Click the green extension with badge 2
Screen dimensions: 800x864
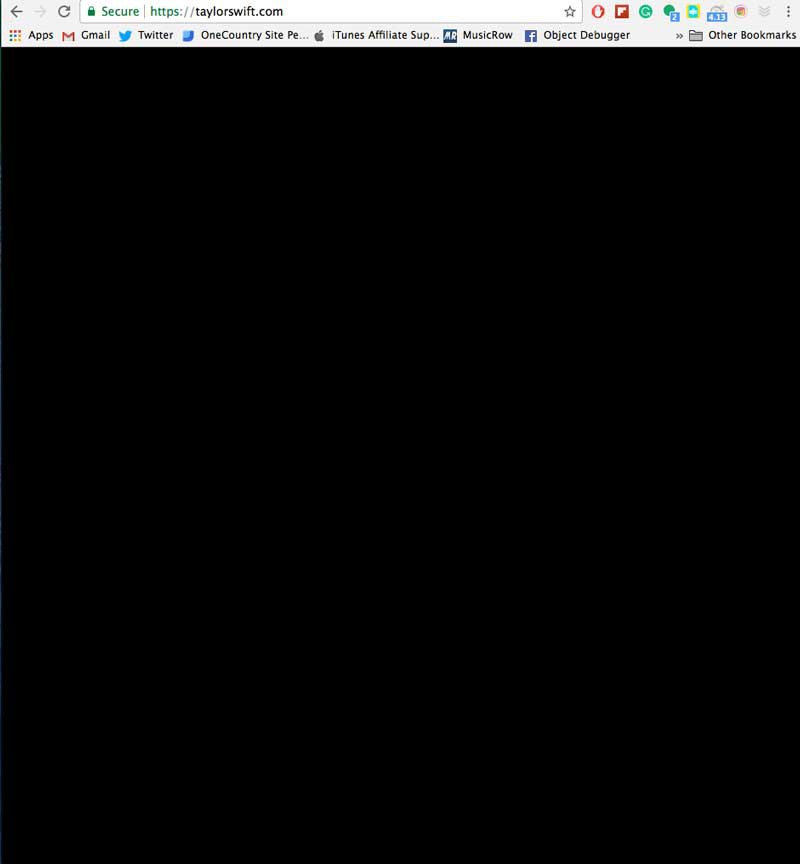point(671,12)
